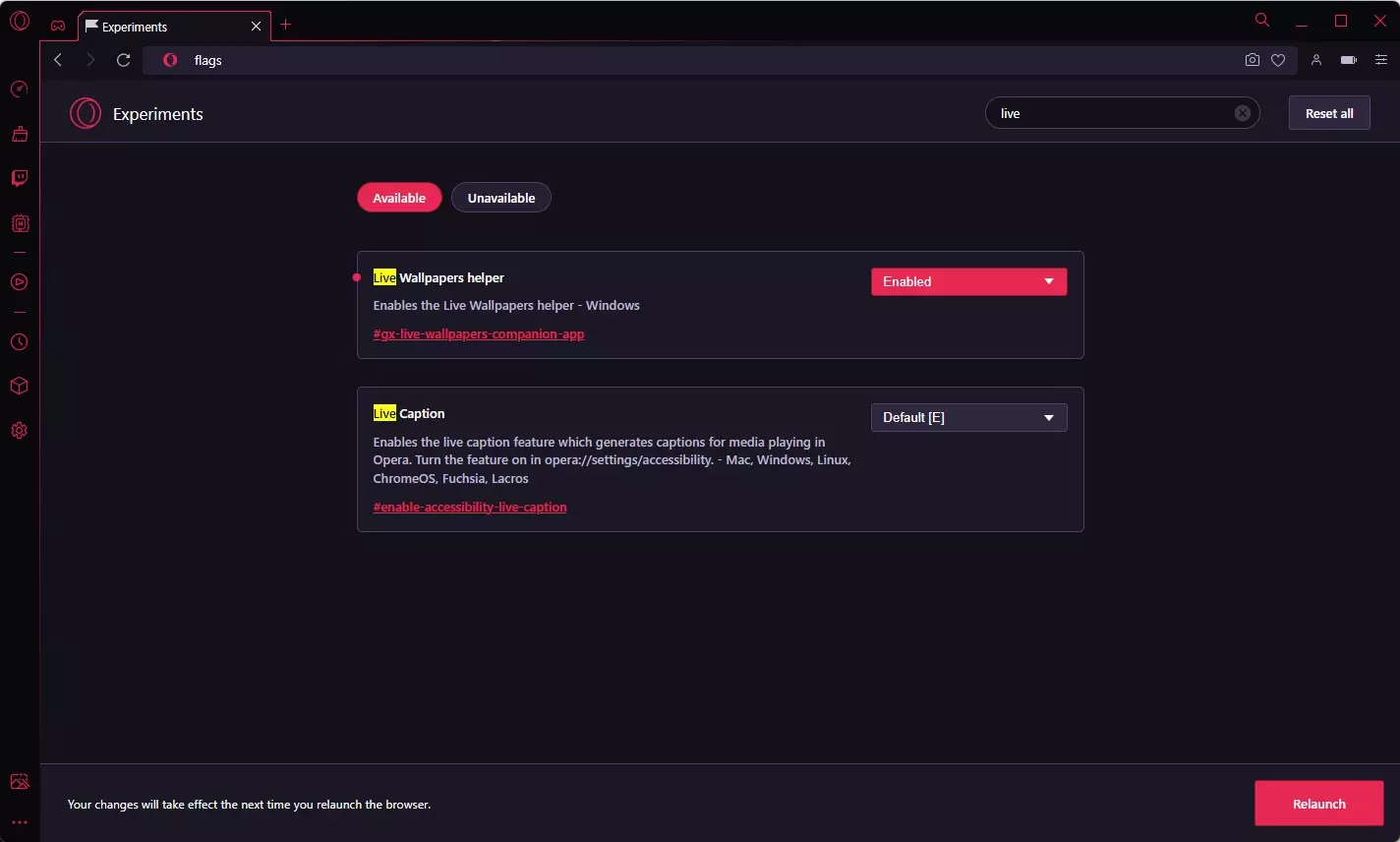Open GX Corner gamepad icon
The width and height of the screenshot is (1400, 842).
pyautogui.click(x=58, y=27)
